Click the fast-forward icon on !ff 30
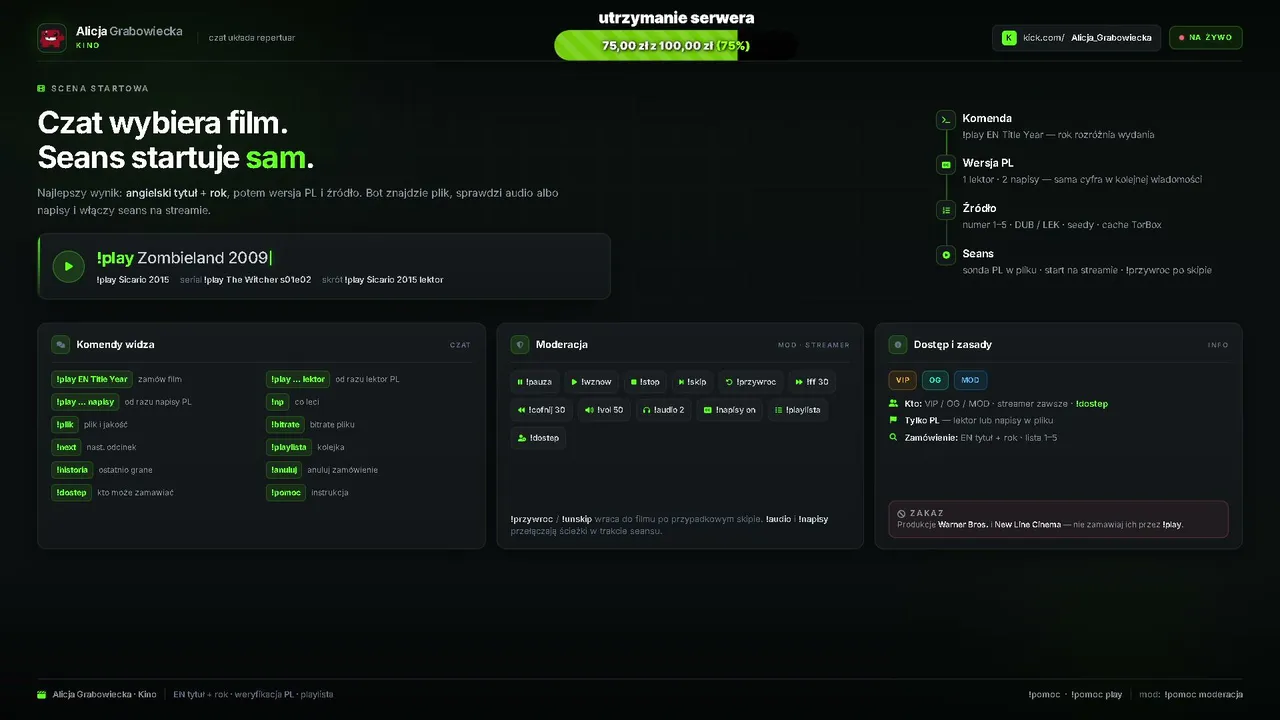The width and height of the screenshot is (1280, 720). [799, 382]
